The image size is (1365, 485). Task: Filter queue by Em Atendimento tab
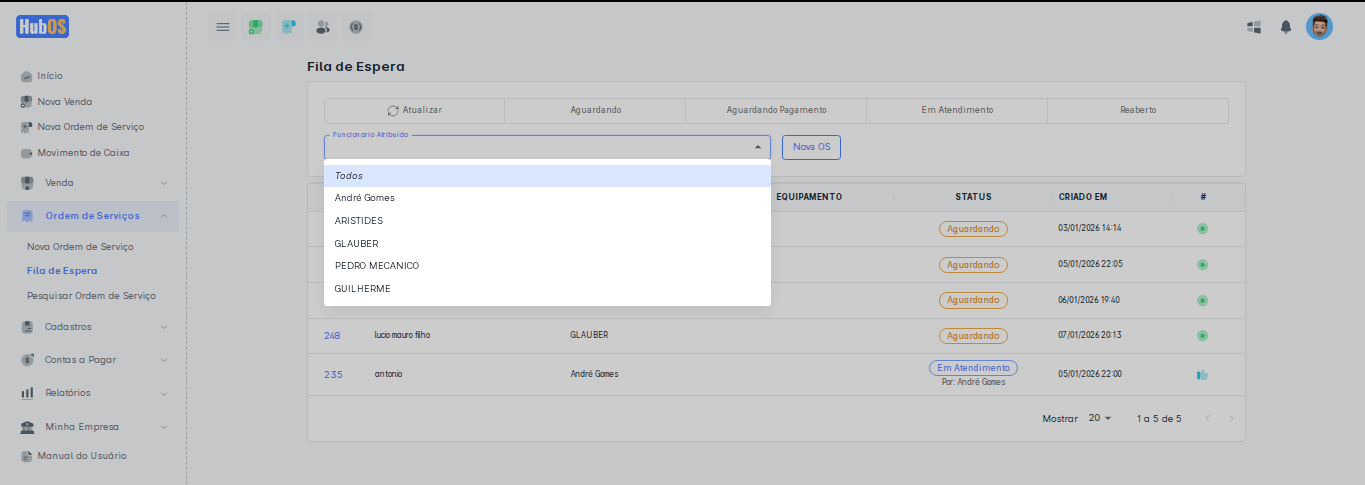point(957,110)
